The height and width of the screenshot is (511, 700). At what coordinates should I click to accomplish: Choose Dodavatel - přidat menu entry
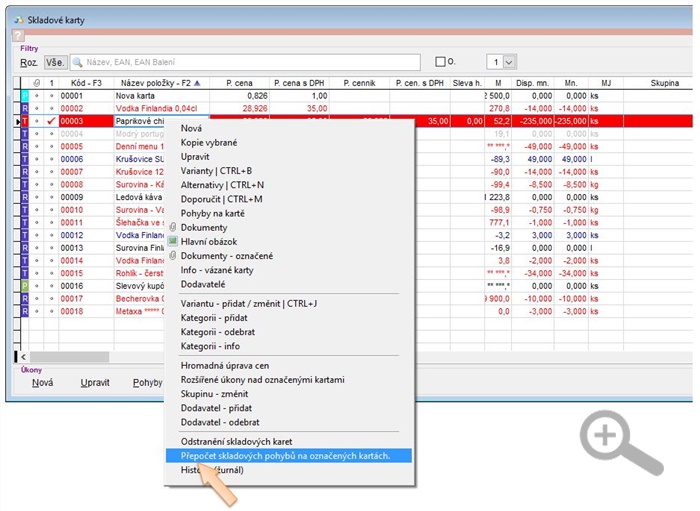(216, 408)
